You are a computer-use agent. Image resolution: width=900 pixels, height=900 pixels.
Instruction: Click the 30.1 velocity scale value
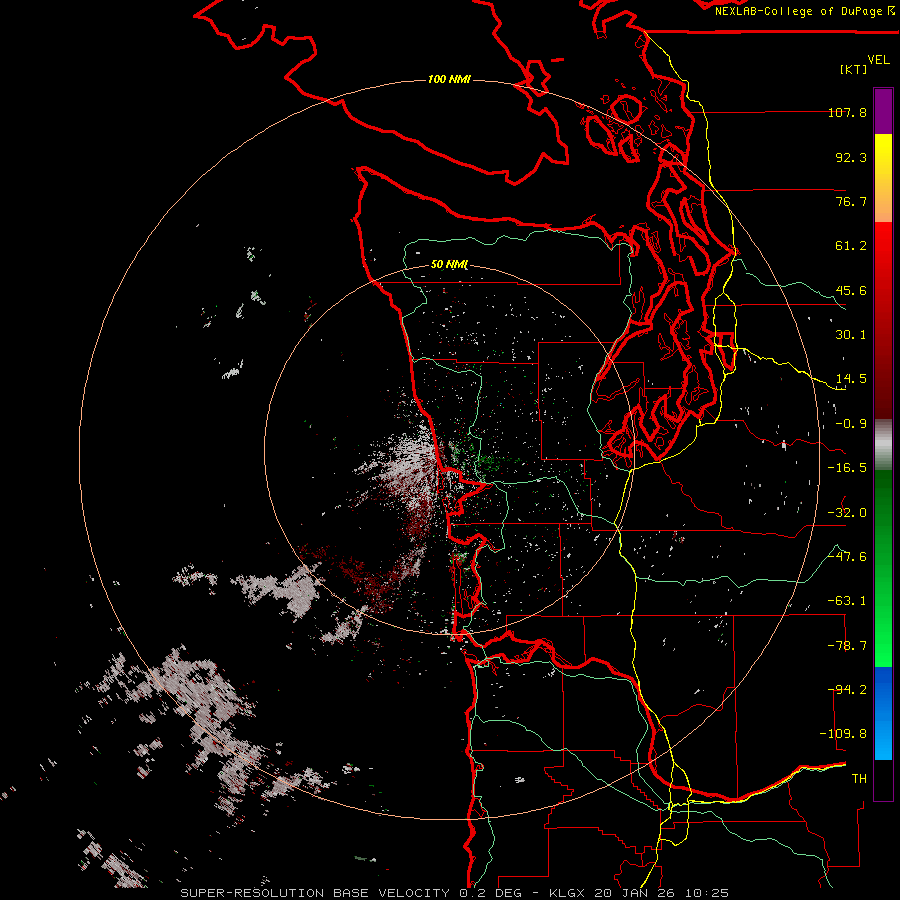point(851,335)
